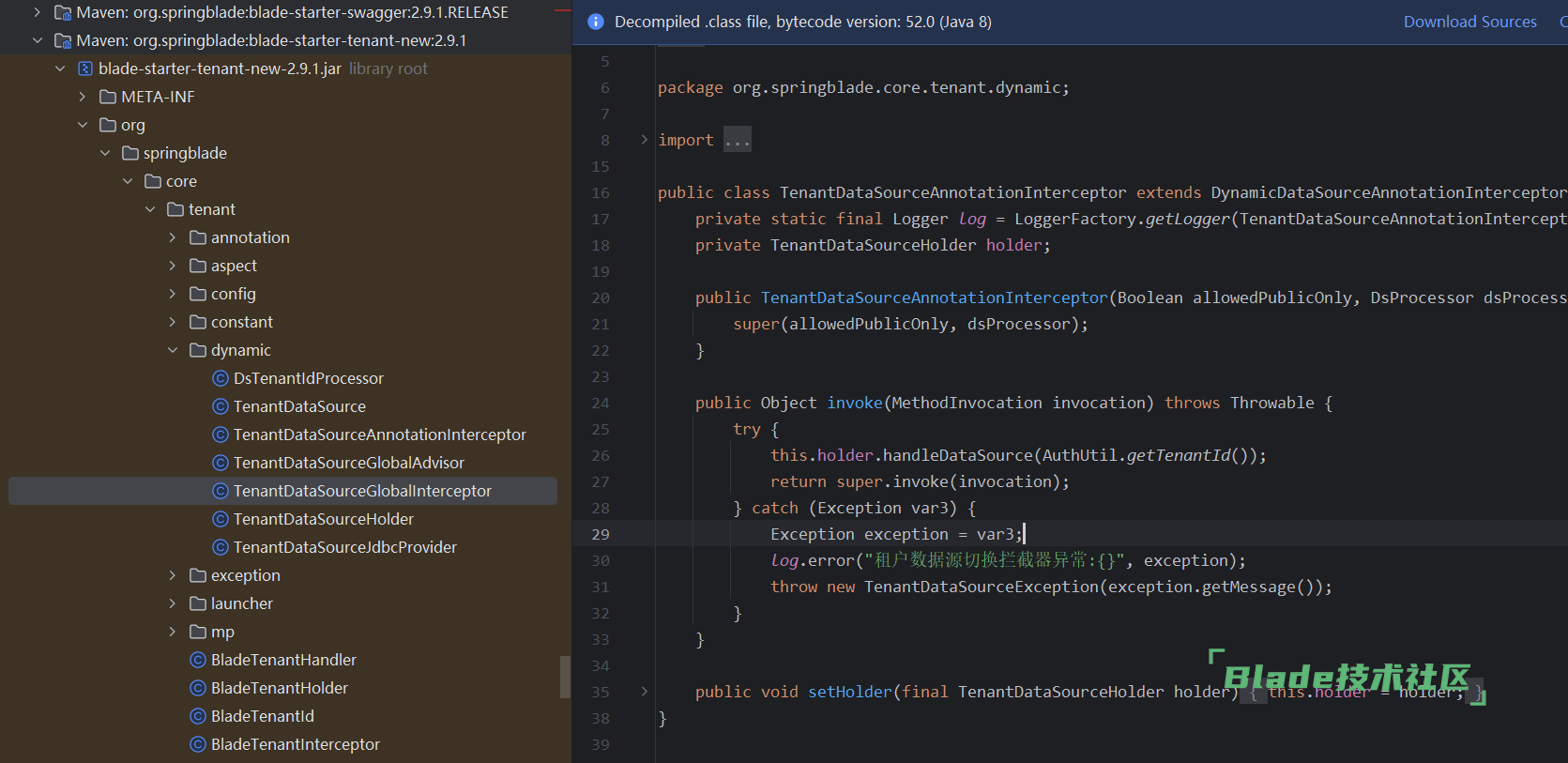Click the launcher package folder icon
Viewport: 1568px width, 763px height.
click(x=198, y=603)
